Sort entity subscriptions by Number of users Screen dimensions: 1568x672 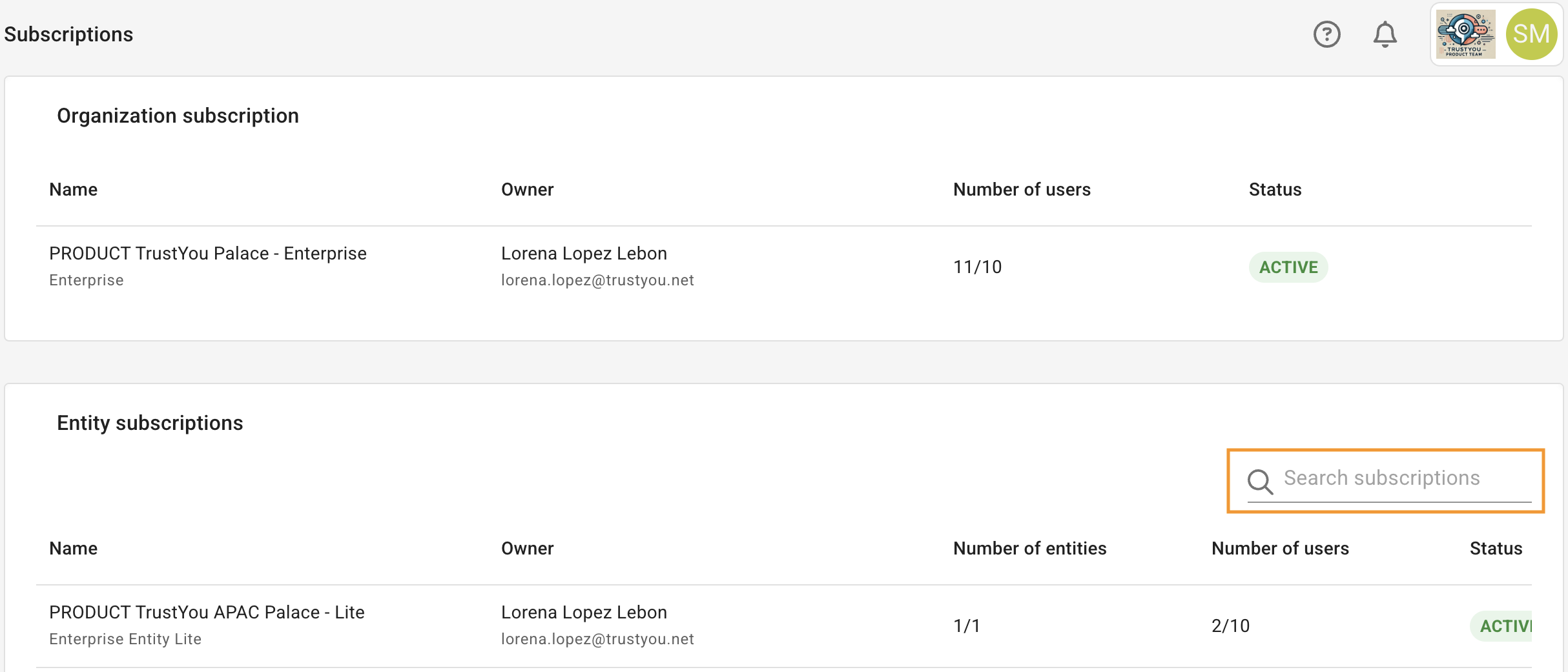(1280, 549)
